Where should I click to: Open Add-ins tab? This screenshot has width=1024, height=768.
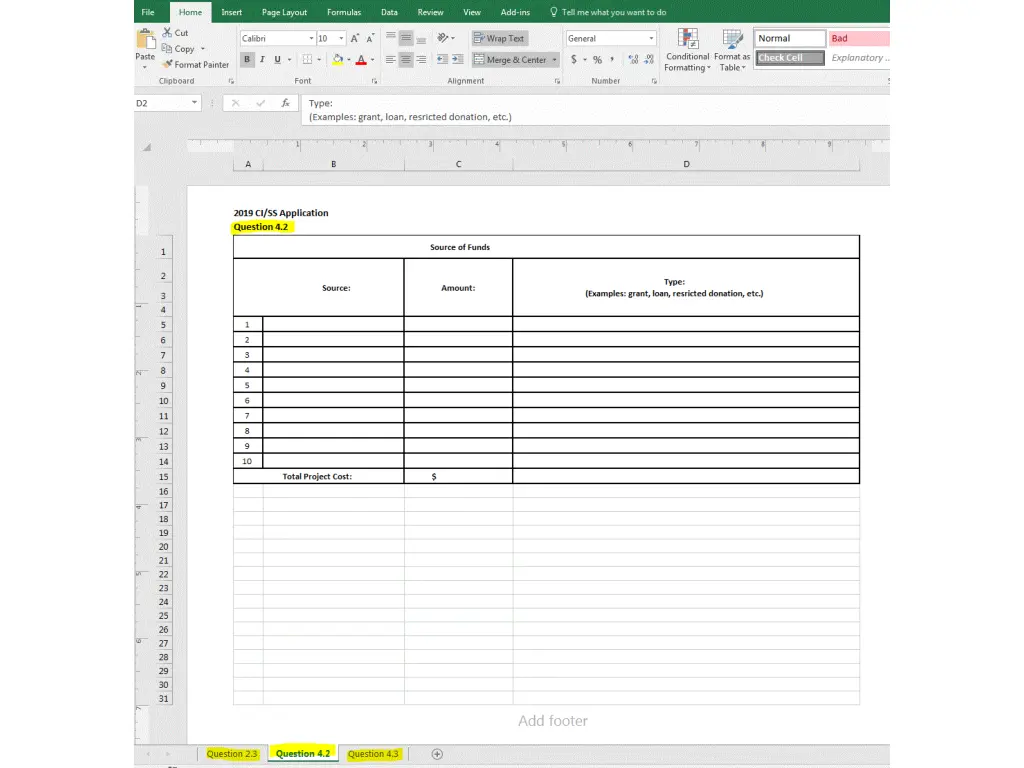click(x=515, y=12)
